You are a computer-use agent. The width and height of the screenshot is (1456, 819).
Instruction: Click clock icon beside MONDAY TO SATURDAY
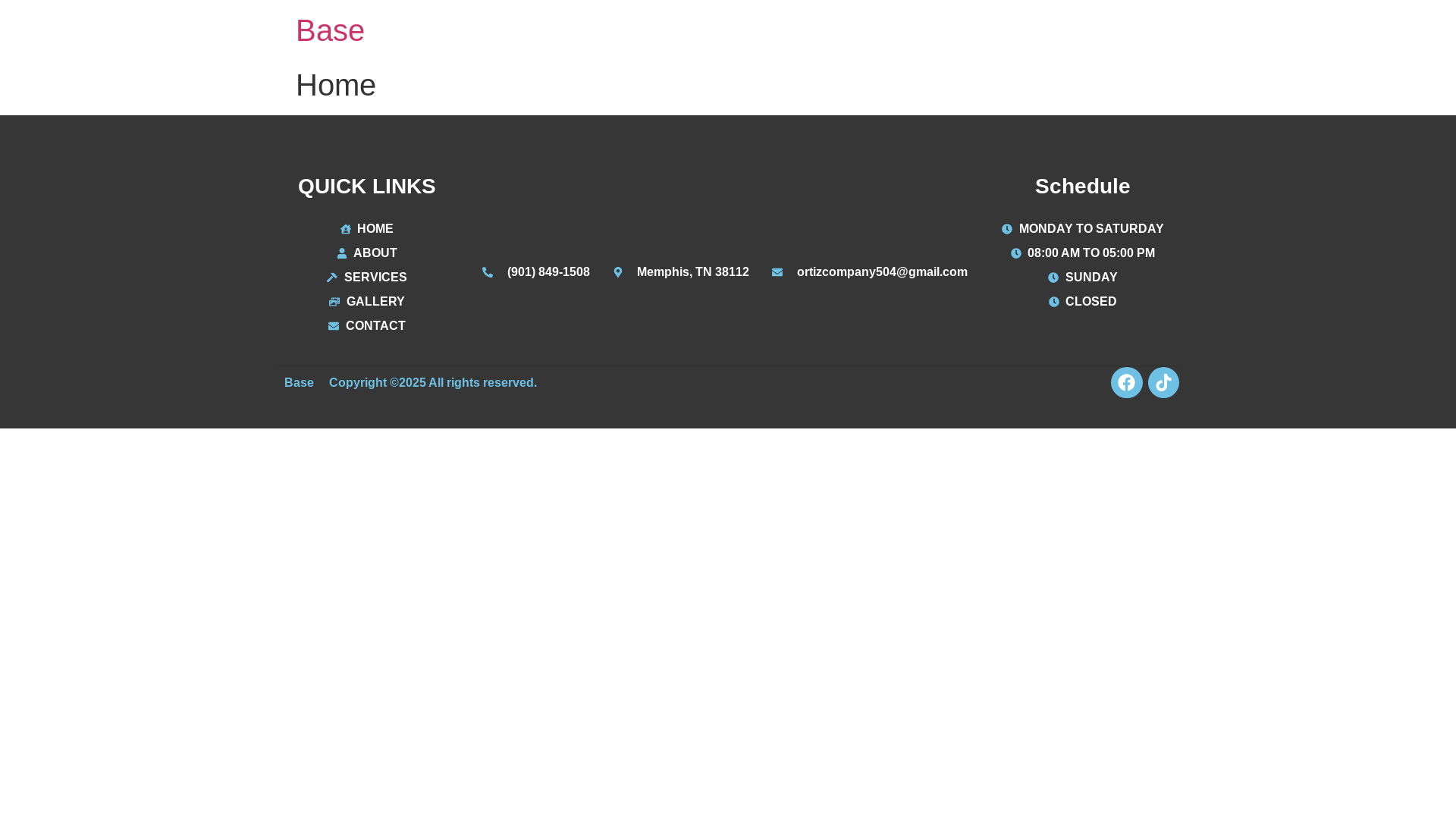click(1007, 229)
